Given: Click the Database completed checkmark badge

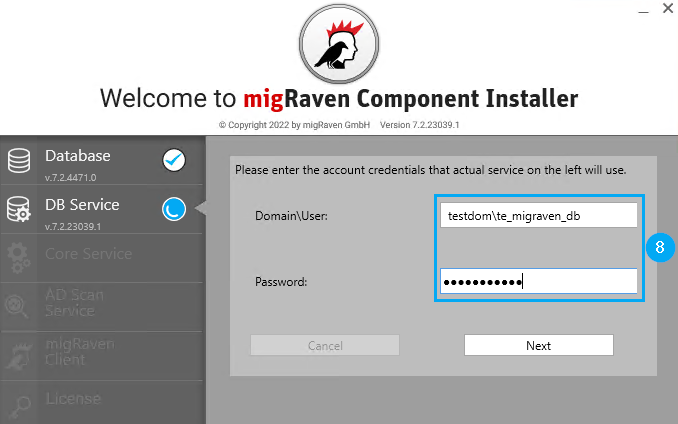Looking at the screenshot, I should pyautogui.click(x=174, y=160).
